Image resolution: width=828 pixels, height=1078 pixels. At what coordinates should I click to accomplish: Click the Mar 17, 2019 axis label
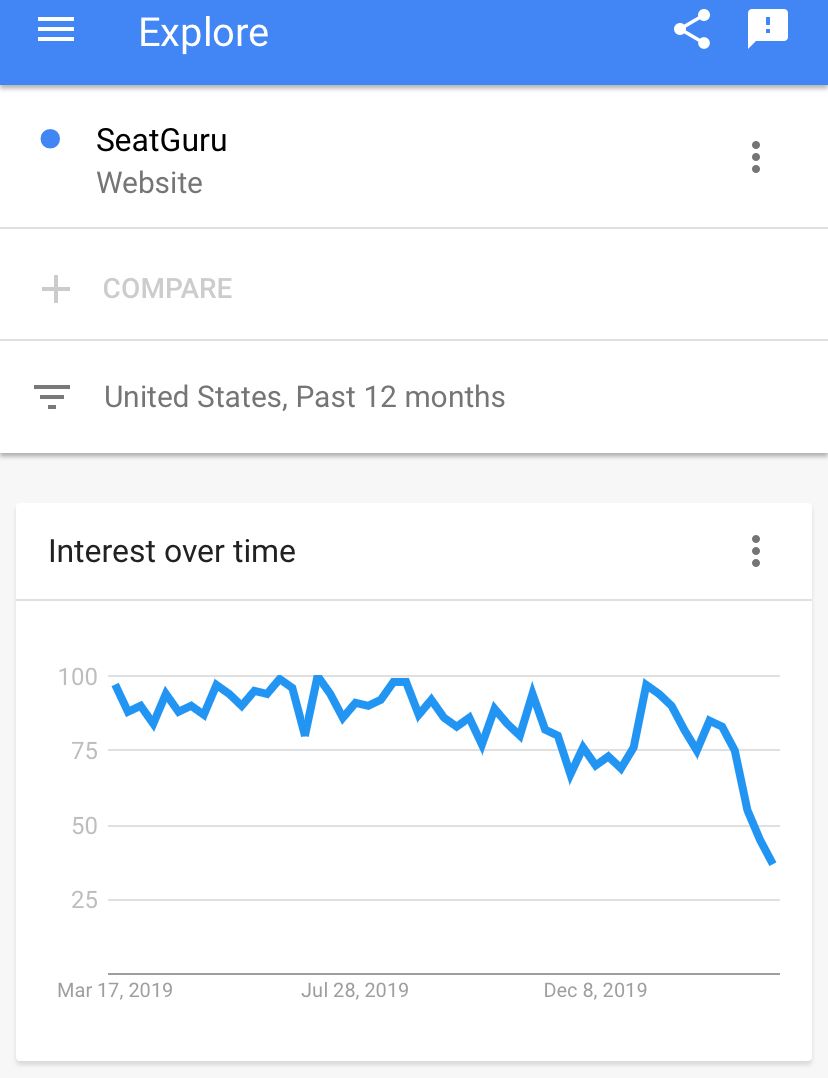[115, 990]
